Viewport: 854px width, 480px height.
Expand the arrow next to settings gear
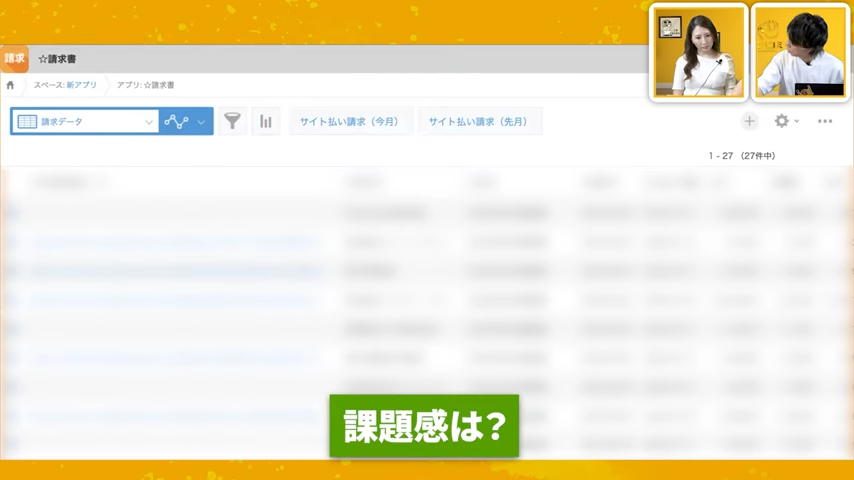coord(797,122)
